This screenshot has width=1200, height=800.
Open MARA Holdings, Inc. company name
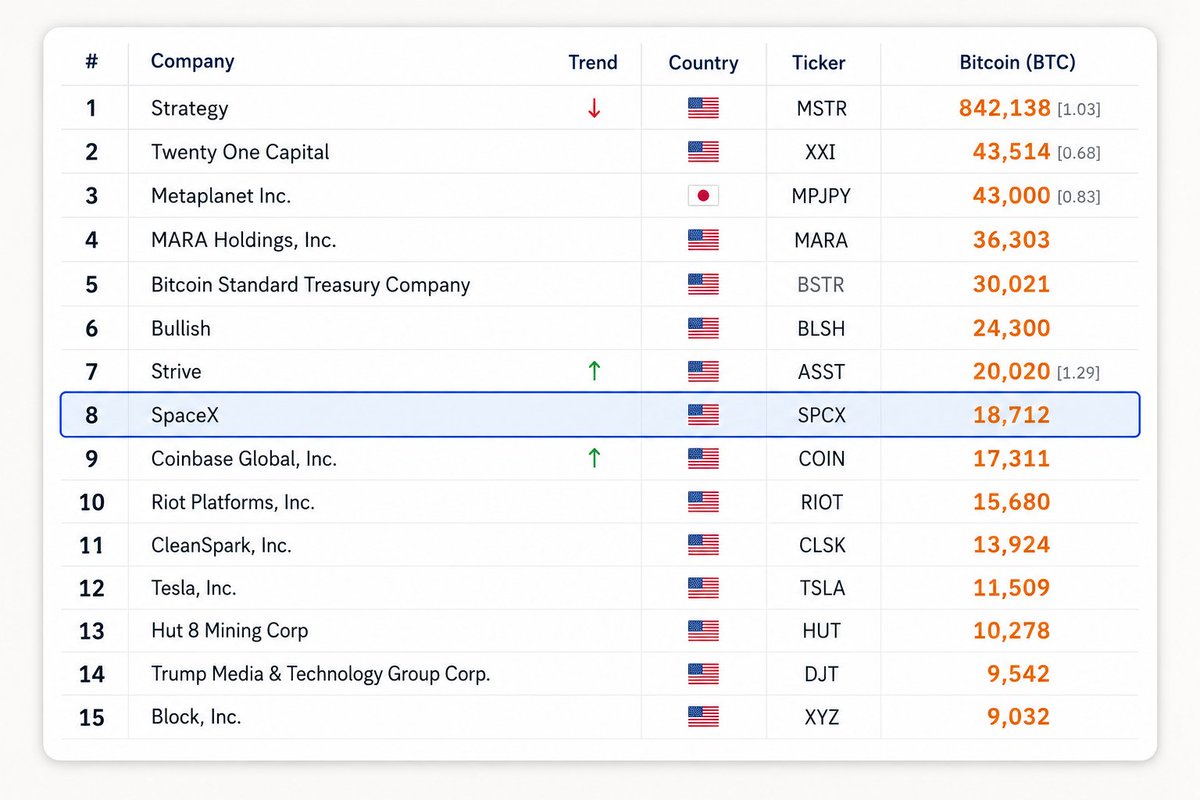point(243,240)
